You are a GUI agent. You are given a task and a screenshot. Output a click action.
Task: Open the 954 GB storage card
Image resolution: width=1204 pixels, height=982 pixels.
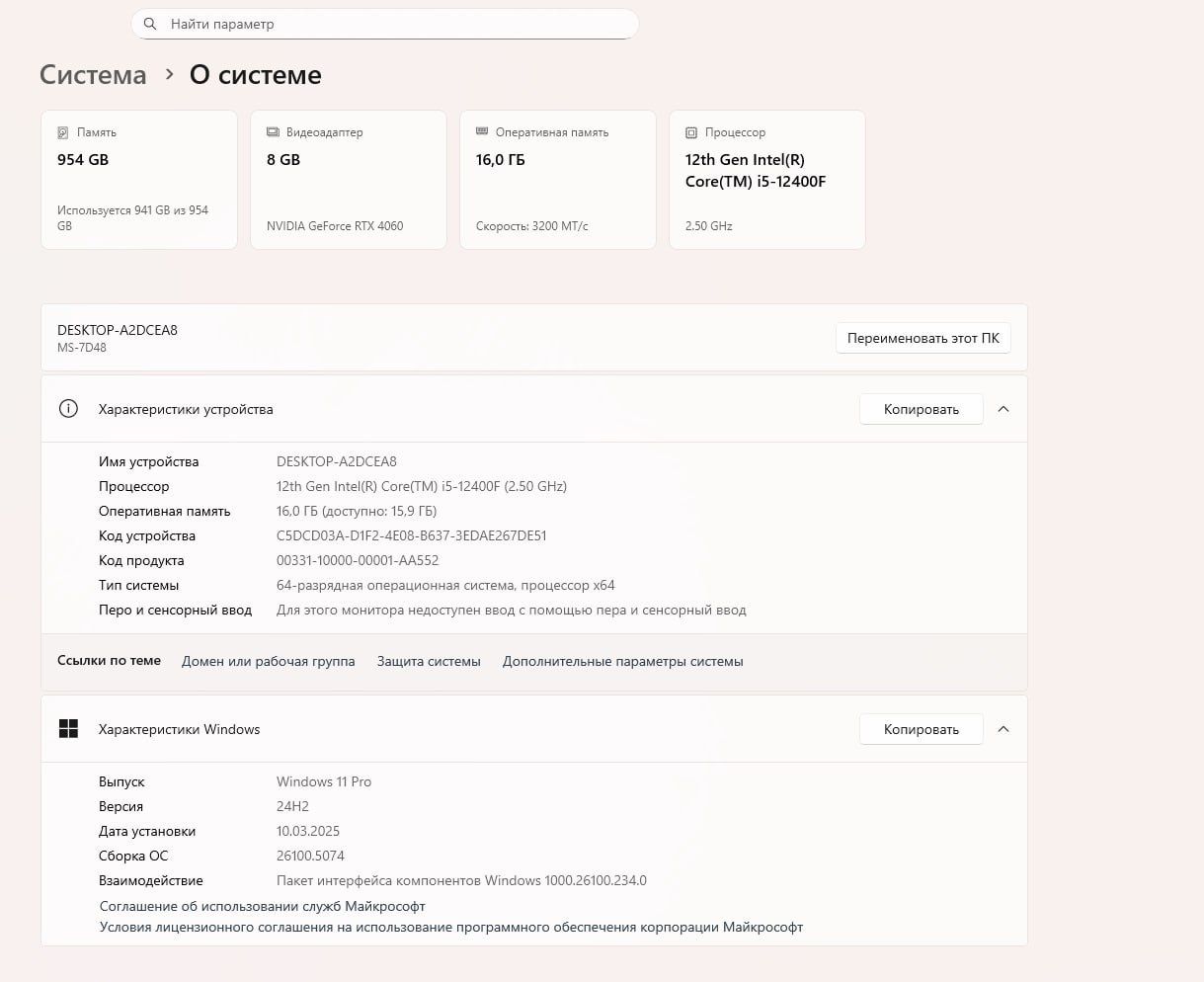pos(139,180)
